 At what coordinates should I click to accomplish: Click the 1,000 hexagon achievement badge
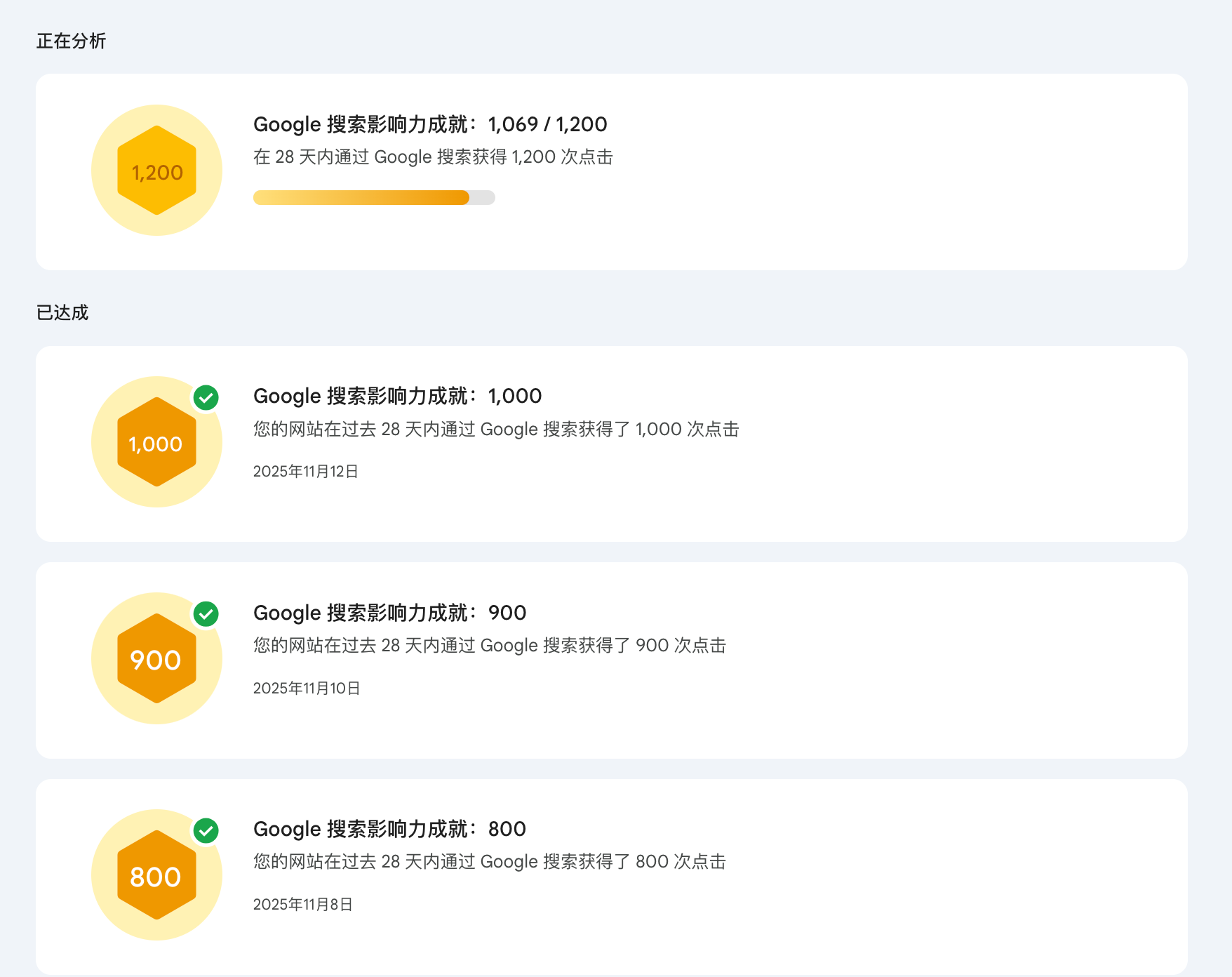pyautogui.click(x=156, y=442)
